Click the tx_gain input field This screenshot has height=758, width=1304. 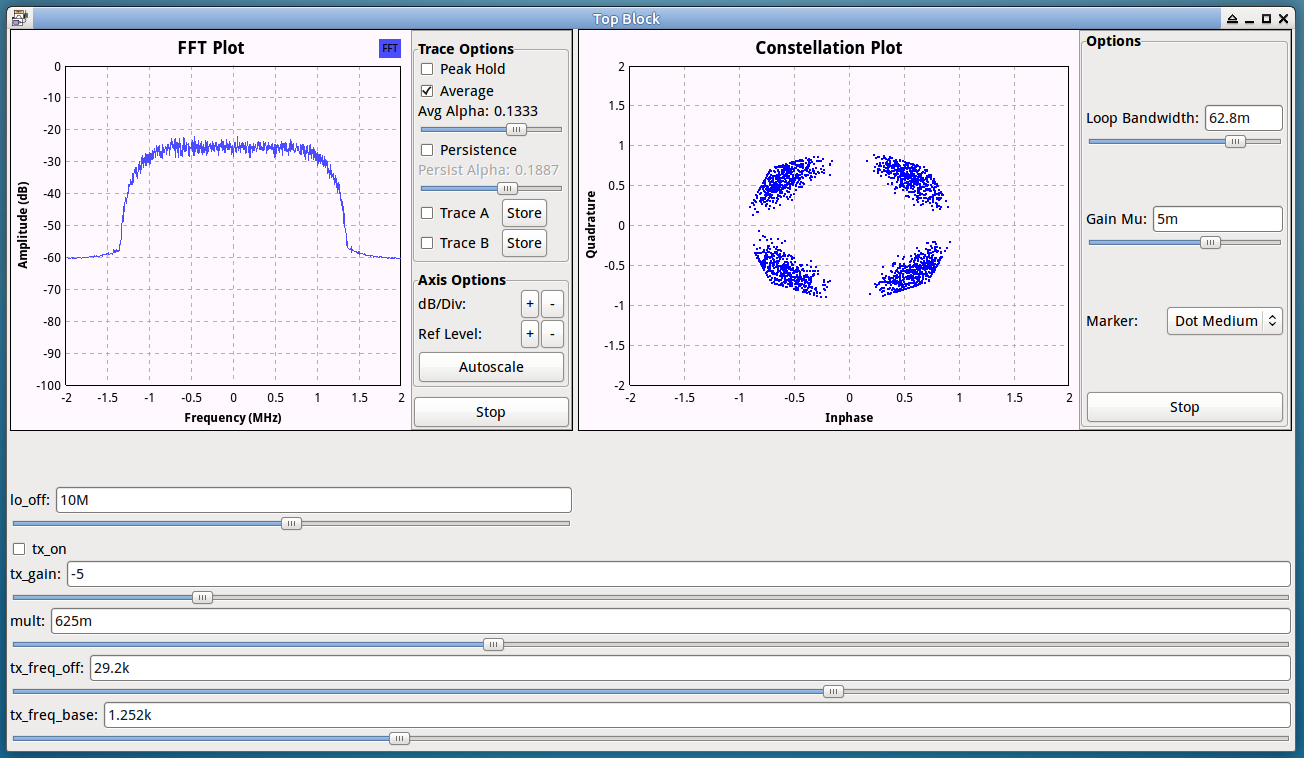click(678, 574)
